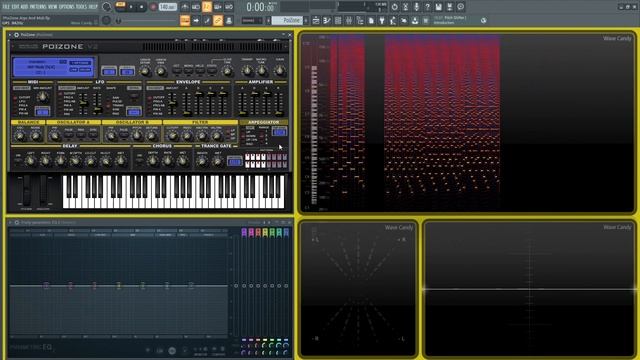Click the circular undo history icon
This screenshot has height=360, width=640.
tap(394, 7)
